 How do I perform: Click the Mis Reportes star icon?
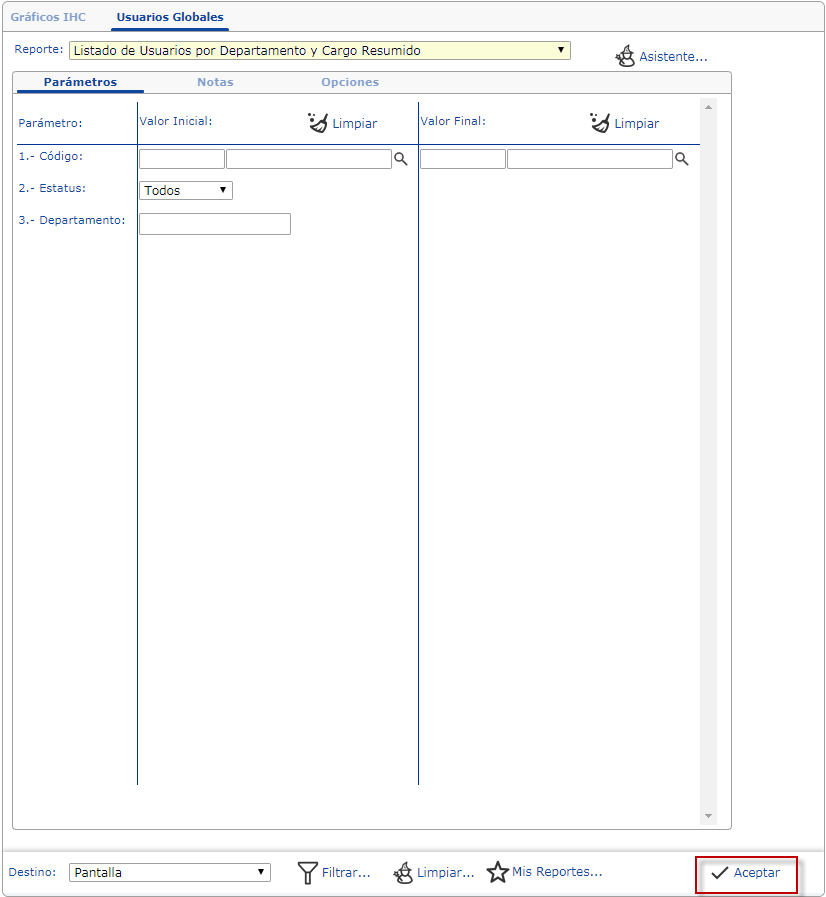point(497,873)
